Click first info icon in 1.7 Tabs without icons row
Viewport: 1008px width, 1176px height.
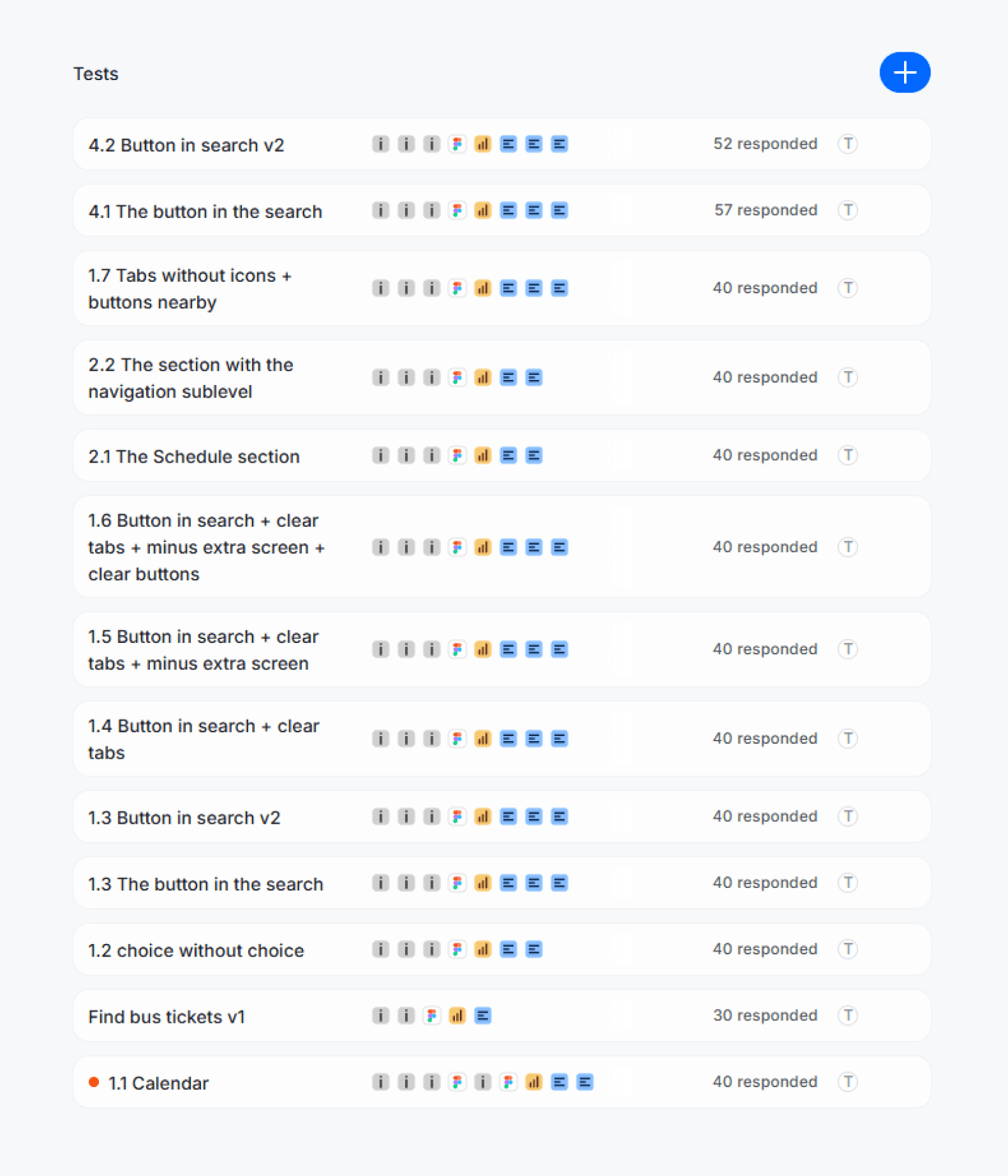[x=381, y=289]
